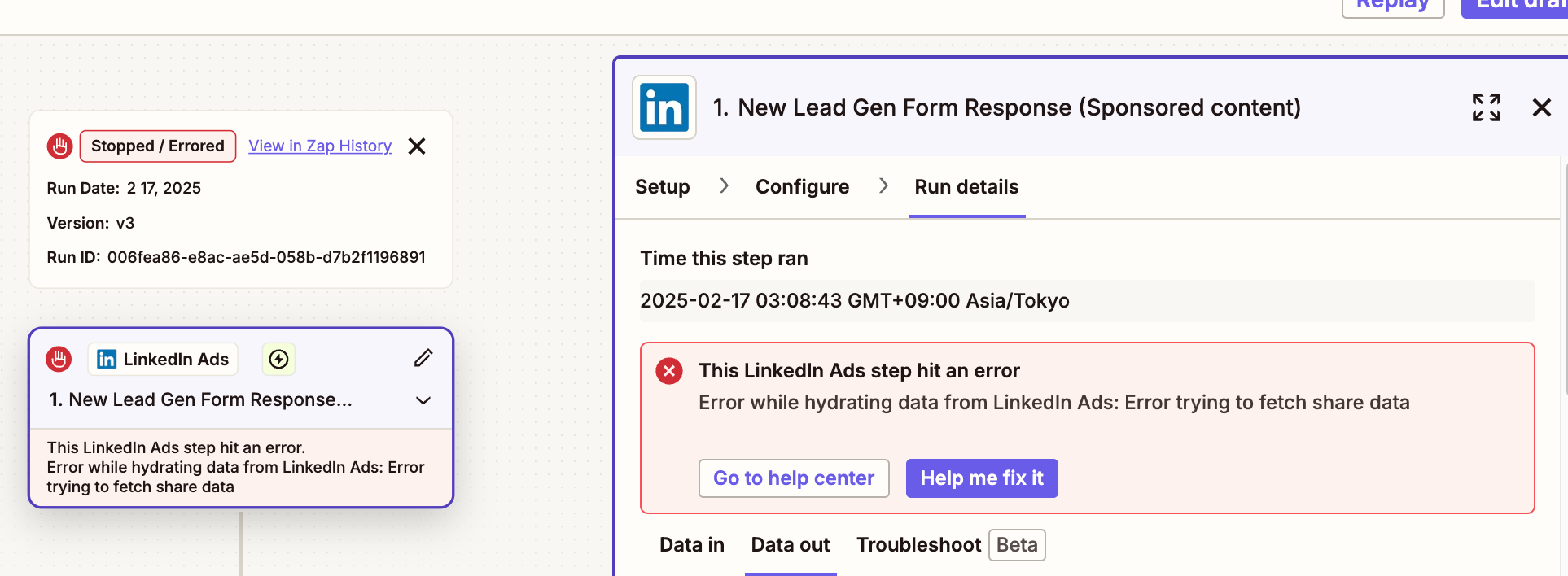Screen dimensions: 1568x576
Task: Open the Data in tab
Action: click(x=692, y=545)
